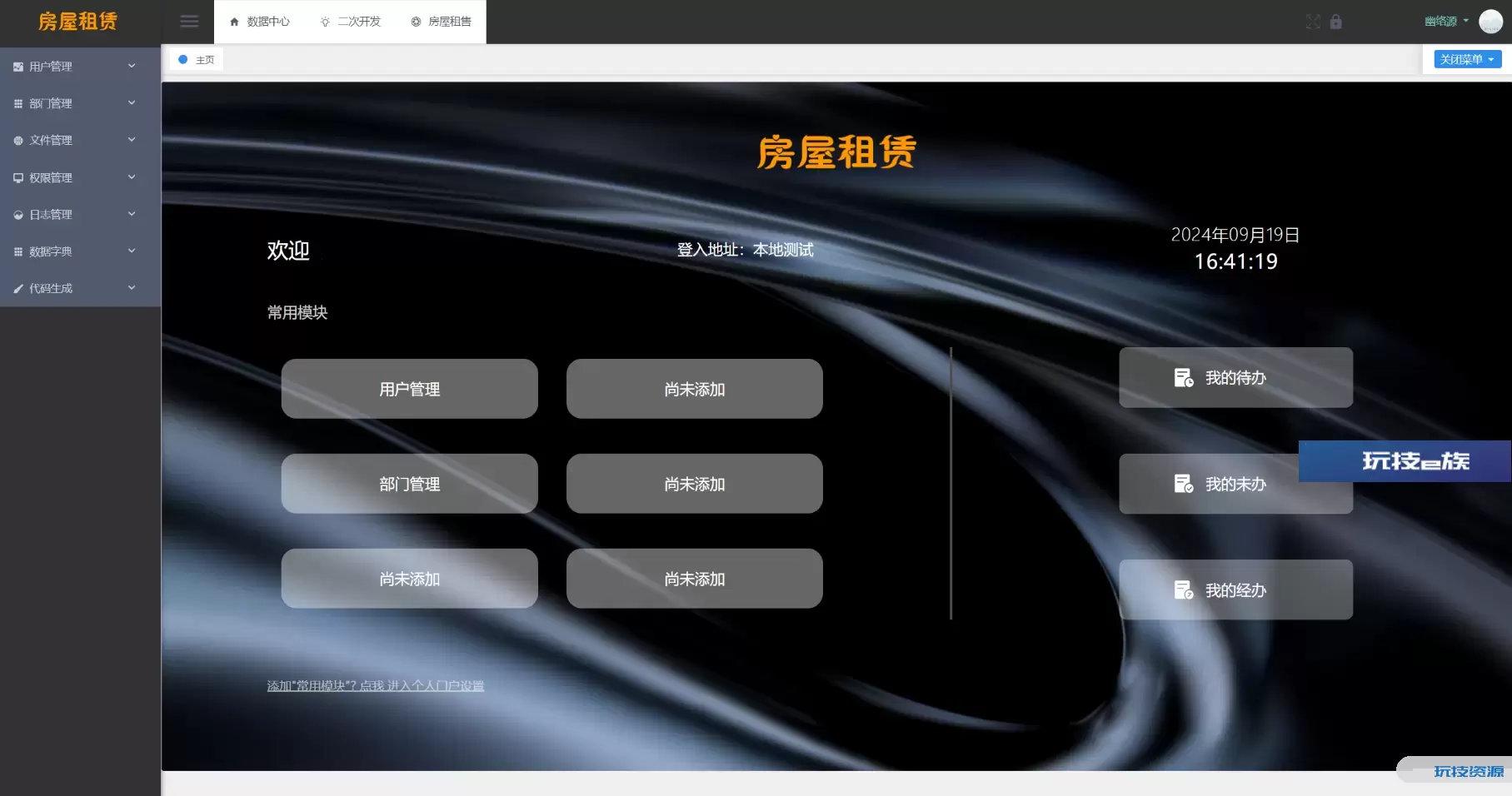Expand the 部门管理 menu chevron
The height and width of the screenshot is (796, 1512).
click(x=132, y=103)
